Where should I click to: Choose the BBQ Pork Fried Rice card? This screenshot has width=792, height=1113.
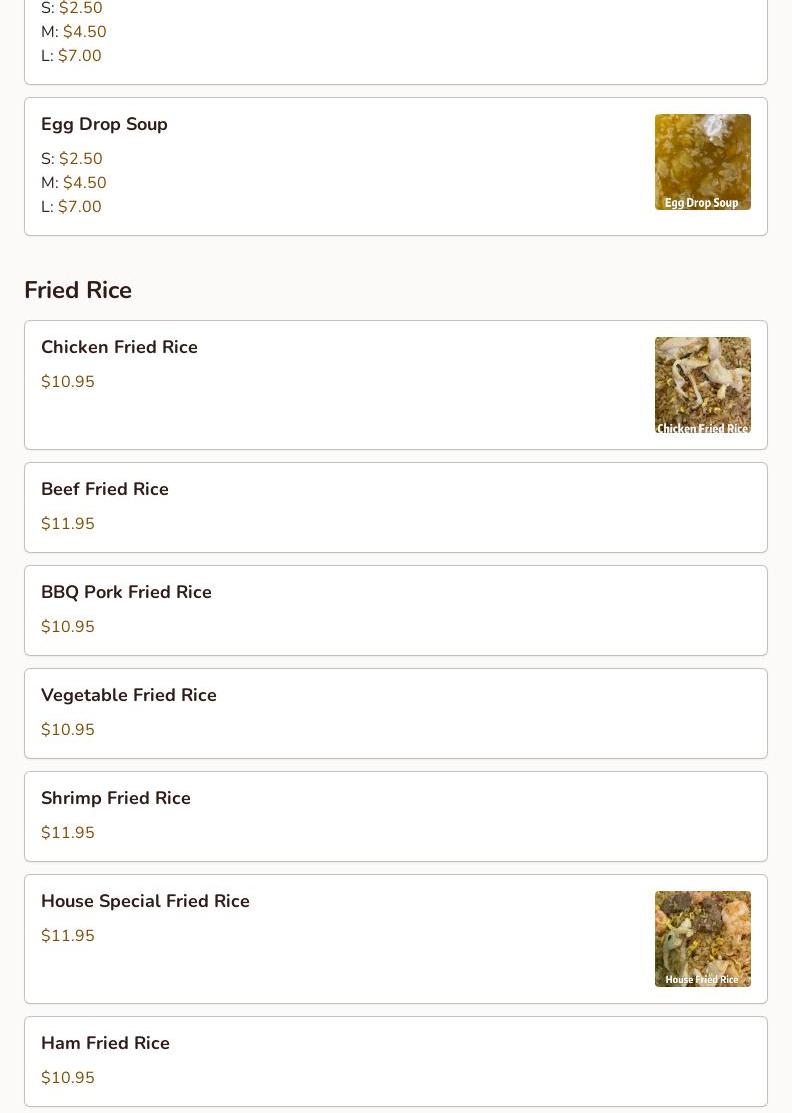(x=396, y=610)
